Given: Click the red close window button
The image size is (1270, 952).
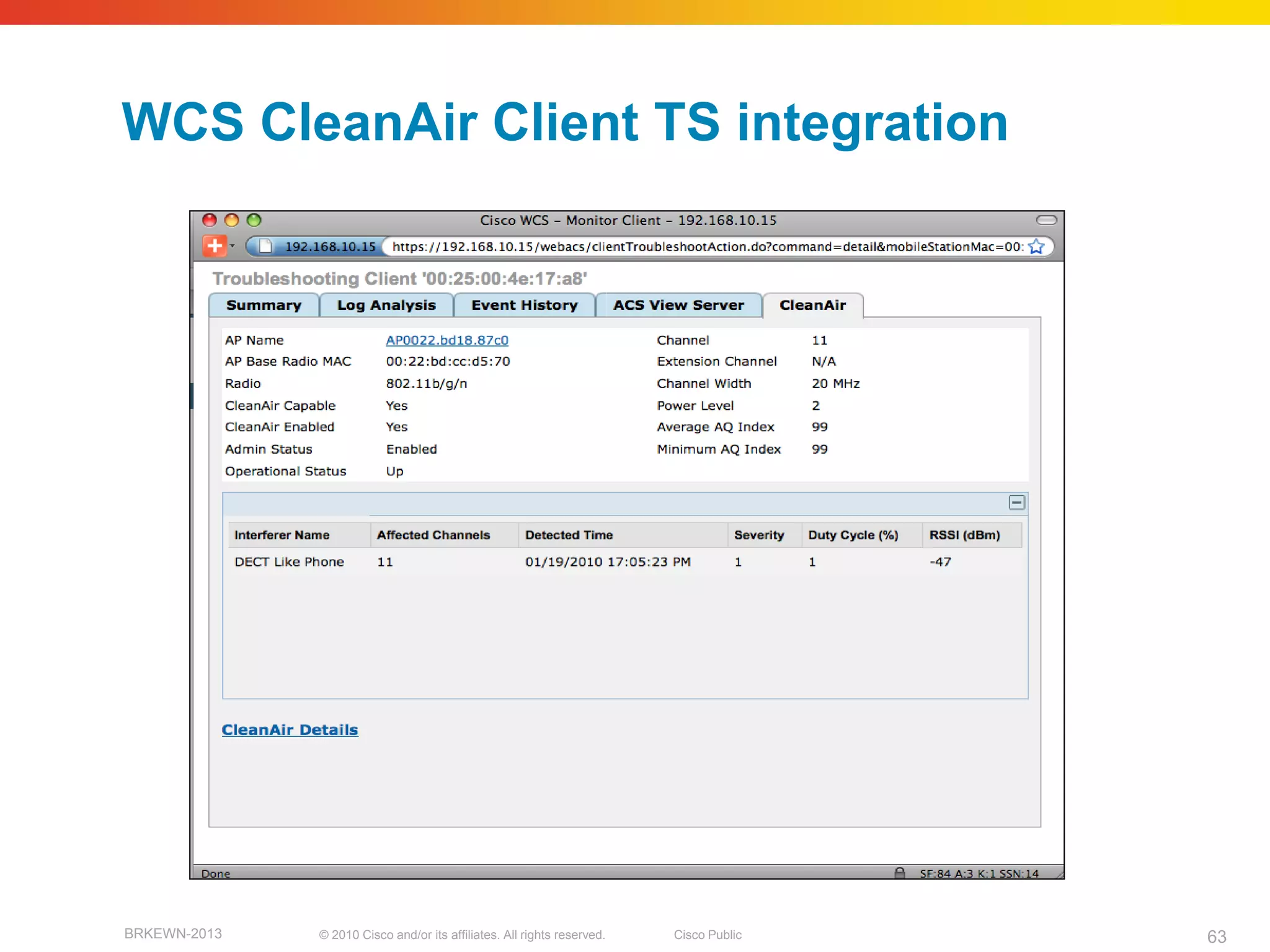Looking at the screenshot, I should 210,220.
